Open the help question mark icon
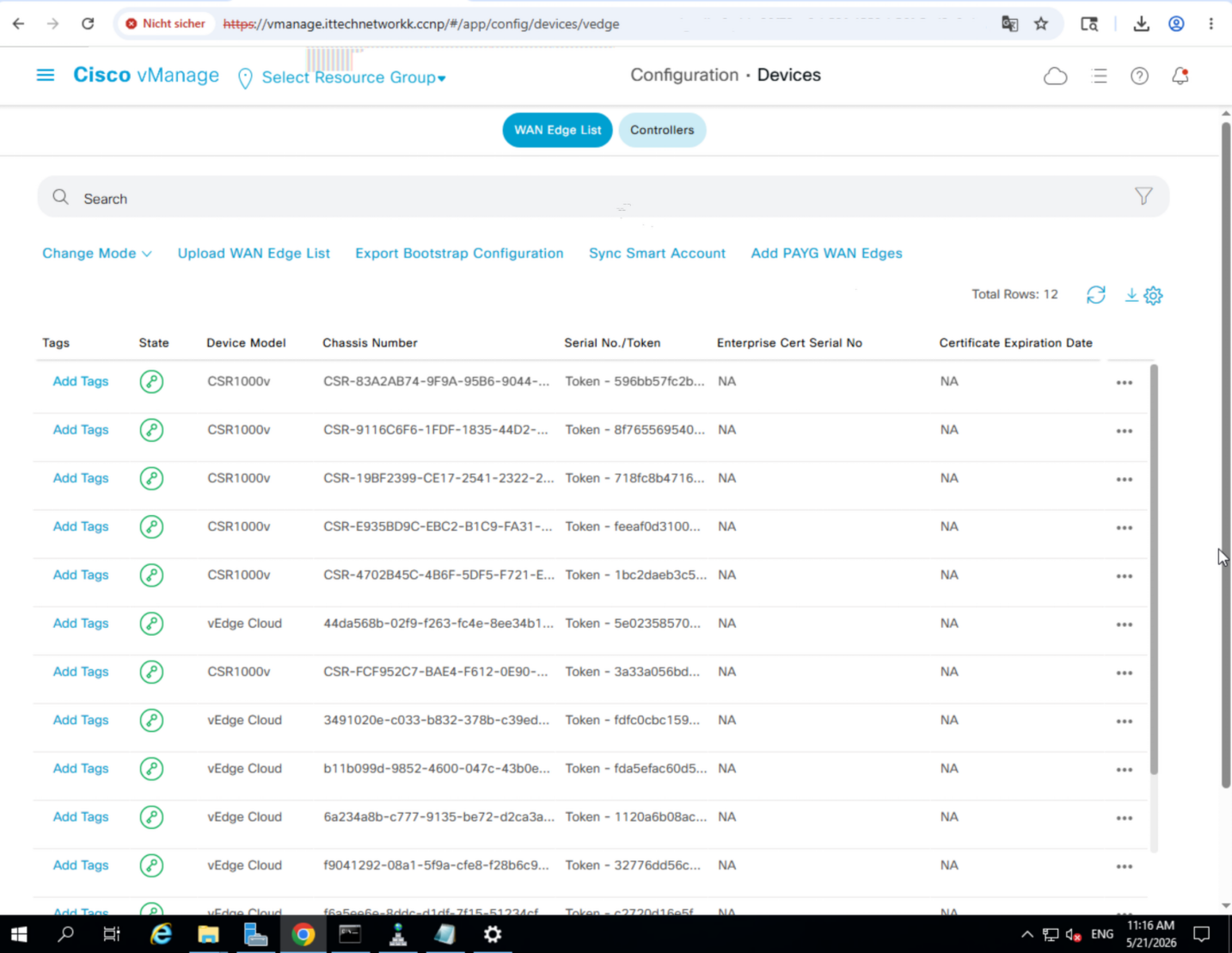The image size is (1232, 953). (x=1139, y=77)
